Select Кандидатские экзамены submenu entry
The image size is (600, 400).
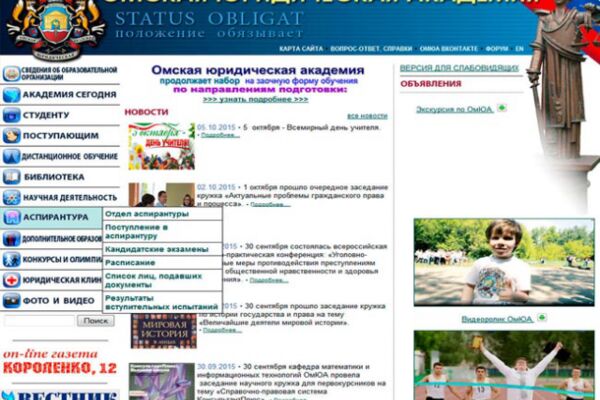click(x=157, y=250)
